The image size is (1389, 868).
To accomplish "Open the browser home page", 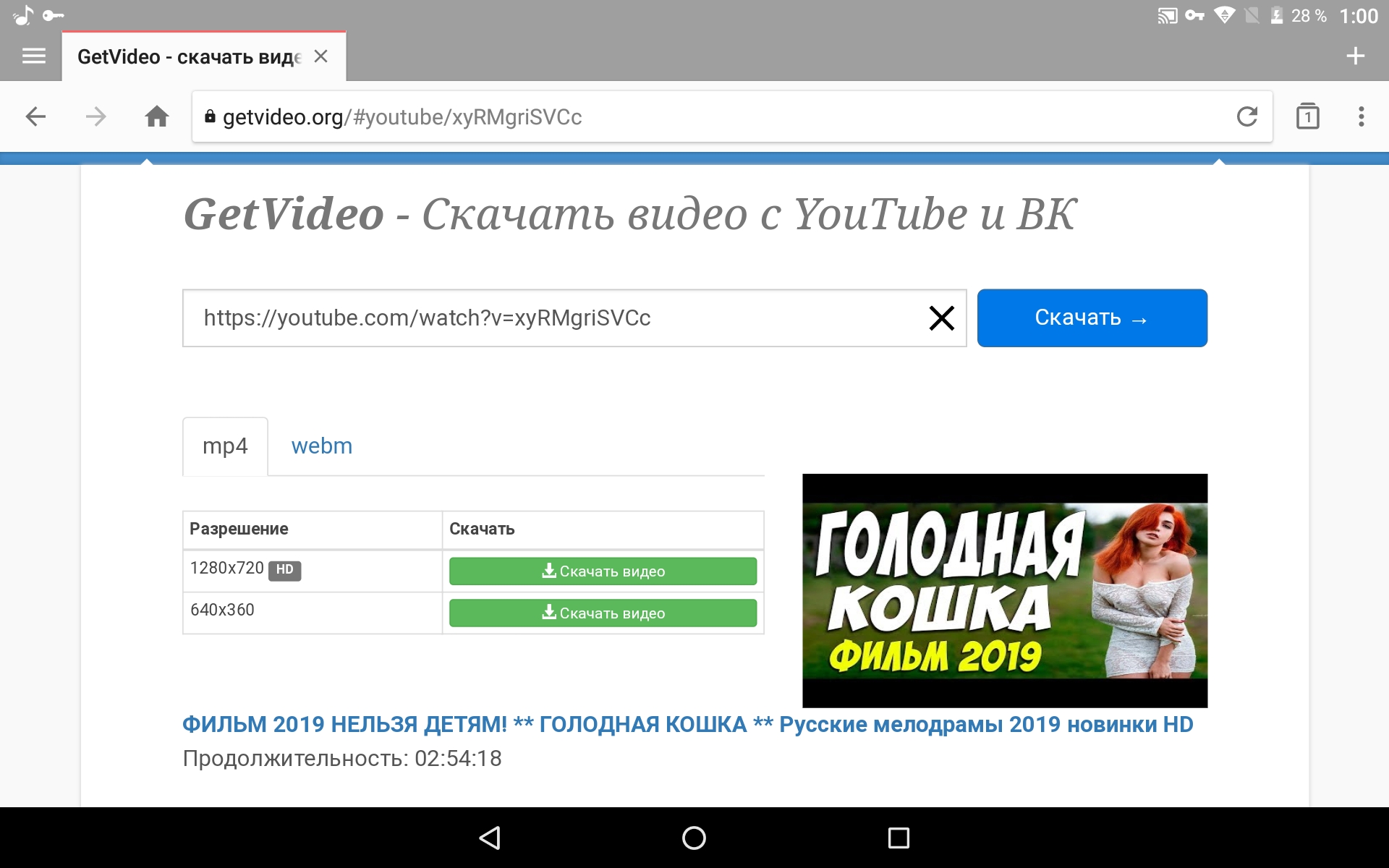I will click(x=157, y=116).
